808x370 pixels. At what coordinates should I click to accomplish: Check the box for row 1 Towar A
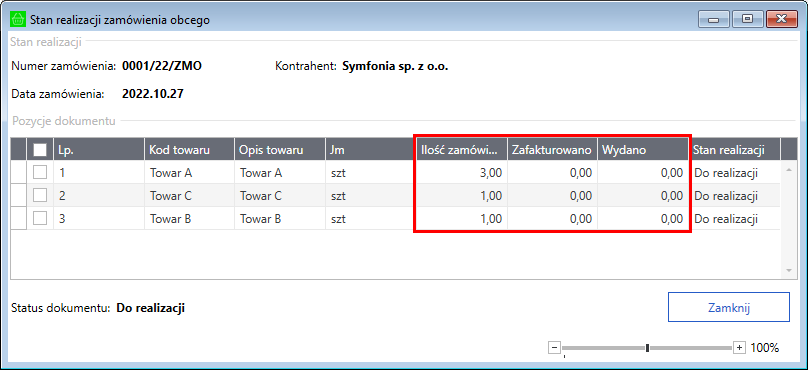click(x=40, y=173)
